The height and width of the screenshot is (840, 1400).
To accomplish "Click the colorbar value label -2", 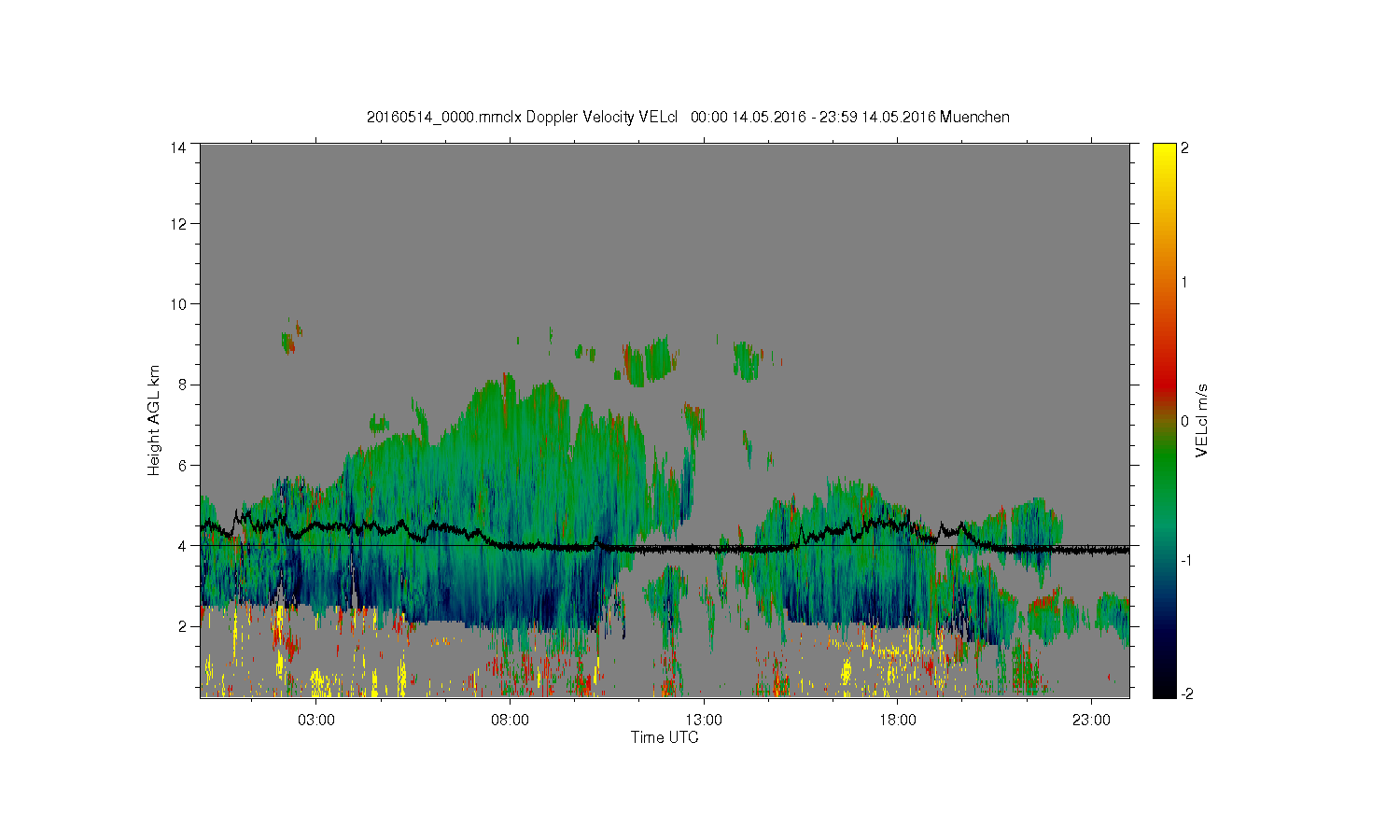I will click(1186, 694).
